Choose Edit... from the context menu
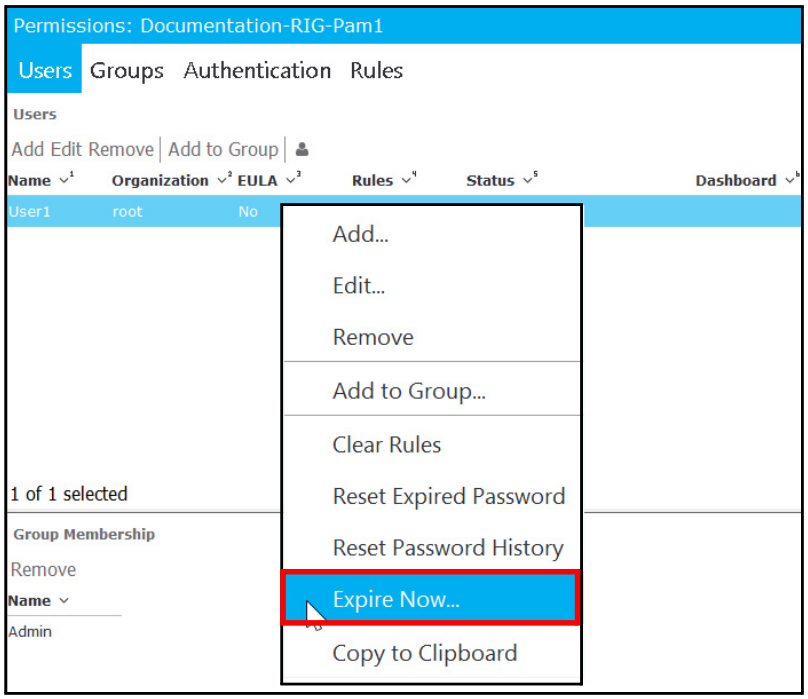 (x=432, y=286)
